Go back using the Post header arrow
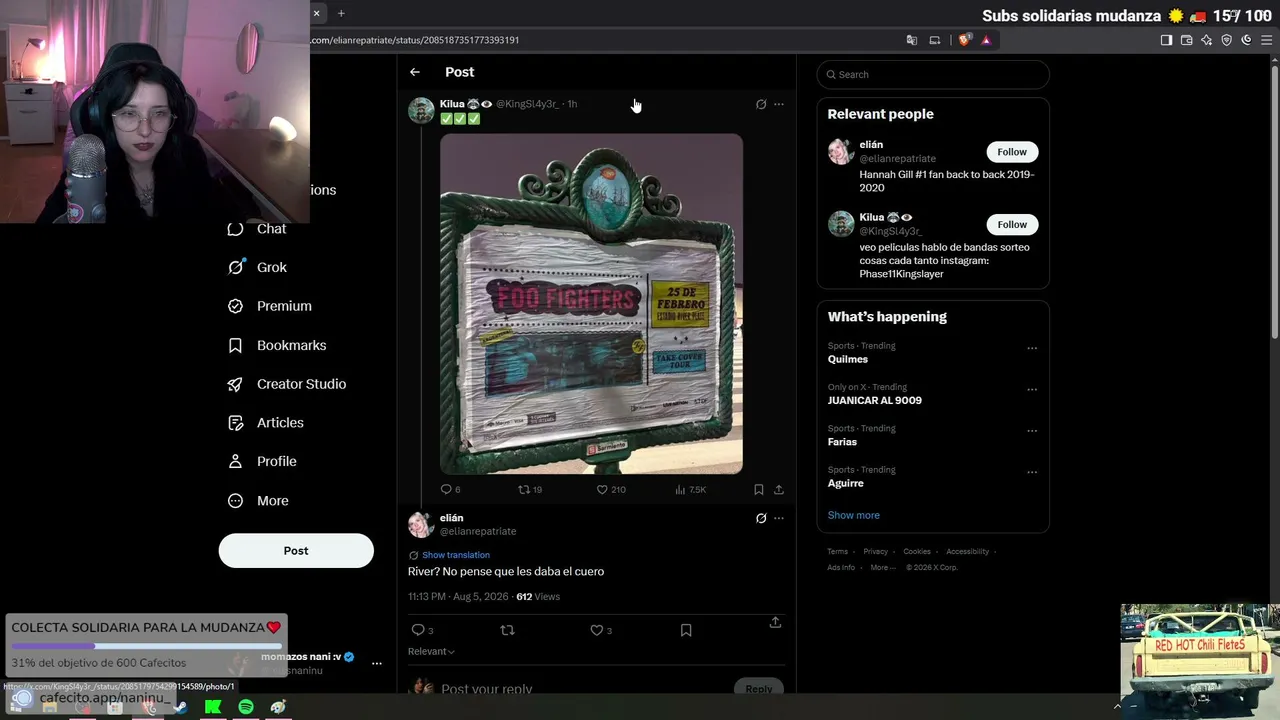The height and width of the screenshot is (720, 1280). coord(415,72)
